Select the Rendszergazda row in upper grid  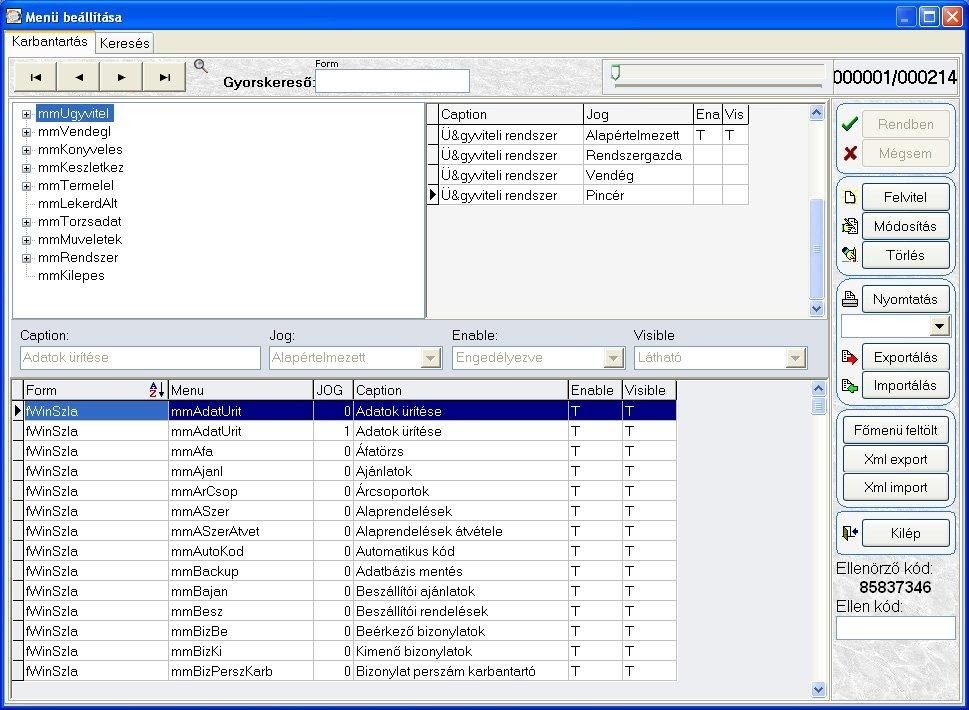tap(588, 155)
